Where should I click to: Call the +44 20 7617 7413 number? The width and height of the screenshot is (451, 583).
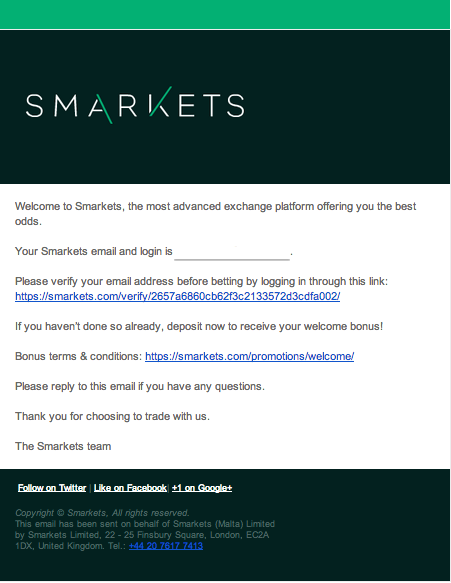pyautogui.click(x=166, y=546)
